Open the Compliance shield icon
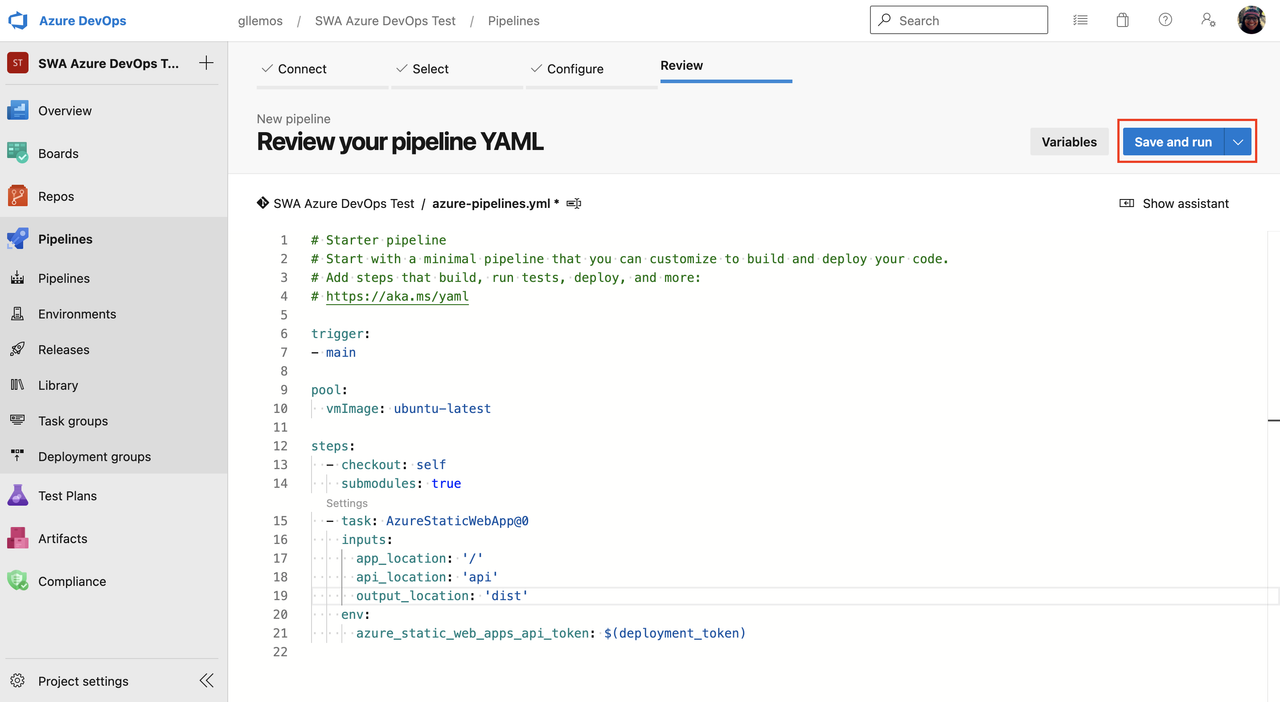Viewport: 1280px width, 702px height. [17, 581]
